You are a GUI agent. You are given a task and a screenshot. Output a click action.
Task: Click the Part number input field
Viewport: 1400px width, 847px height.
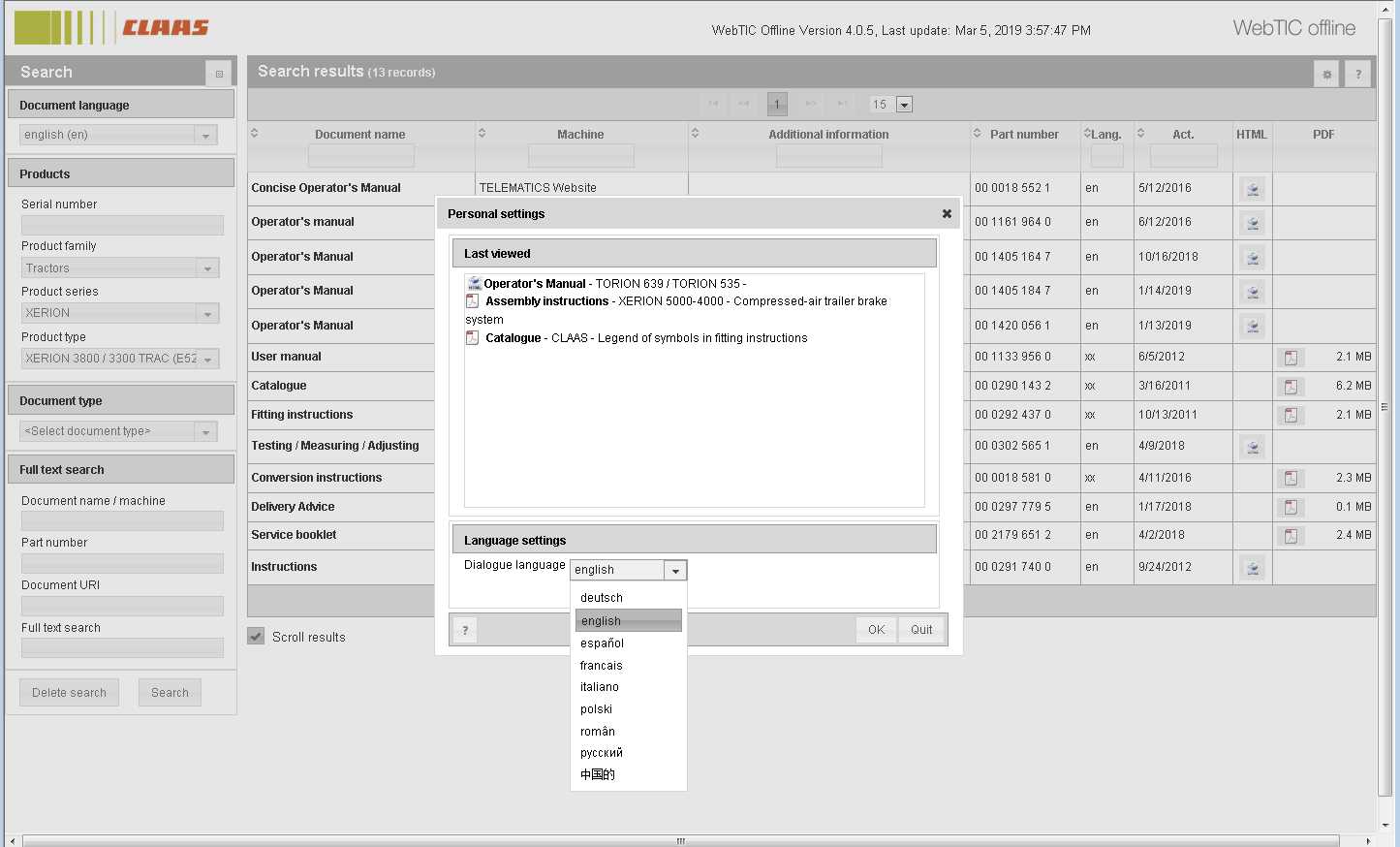pyautogui.click(x=122, y=563)
